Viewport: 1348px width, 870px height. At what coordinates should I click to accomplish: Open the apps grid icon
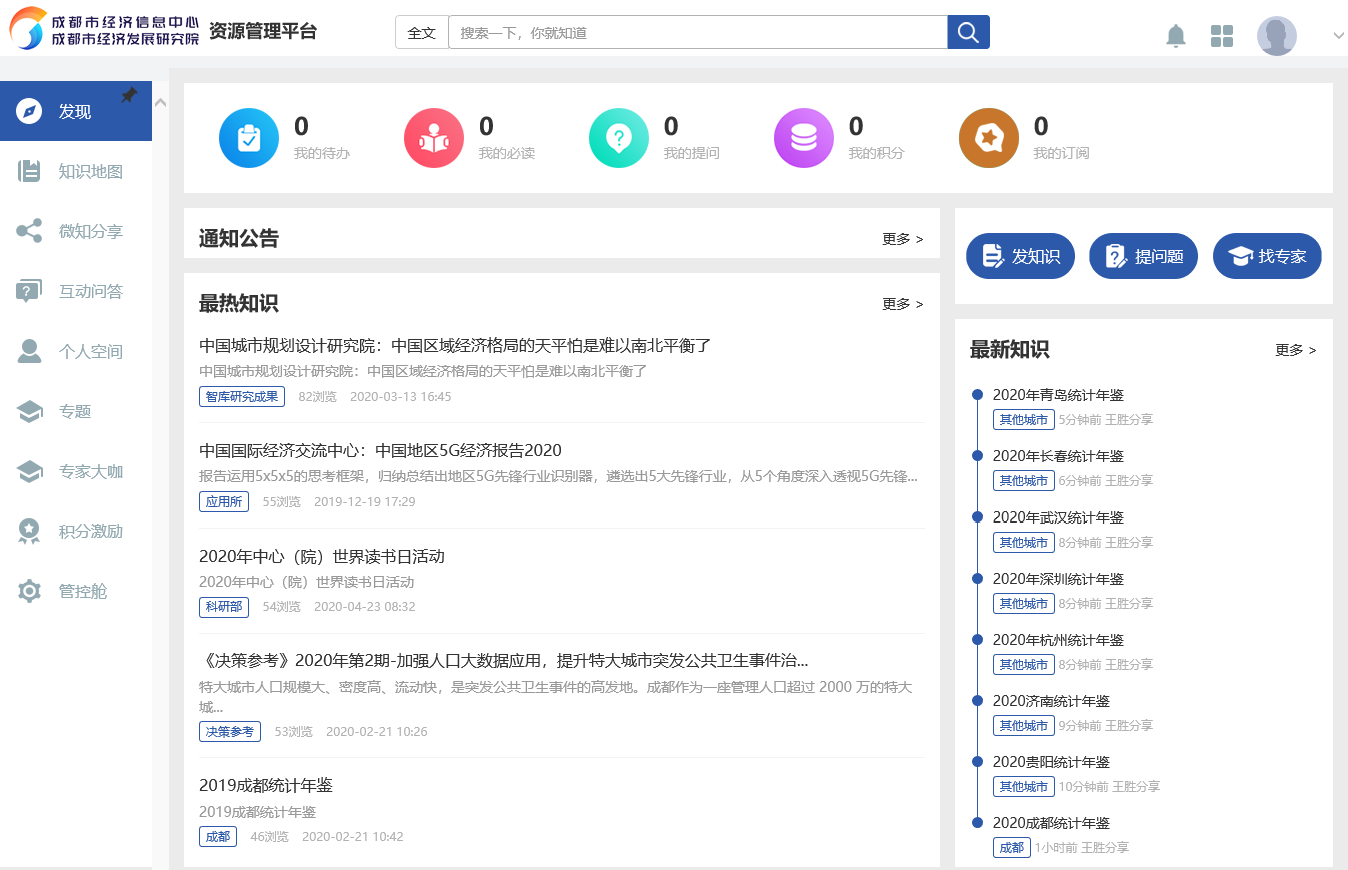(1222, 36)
